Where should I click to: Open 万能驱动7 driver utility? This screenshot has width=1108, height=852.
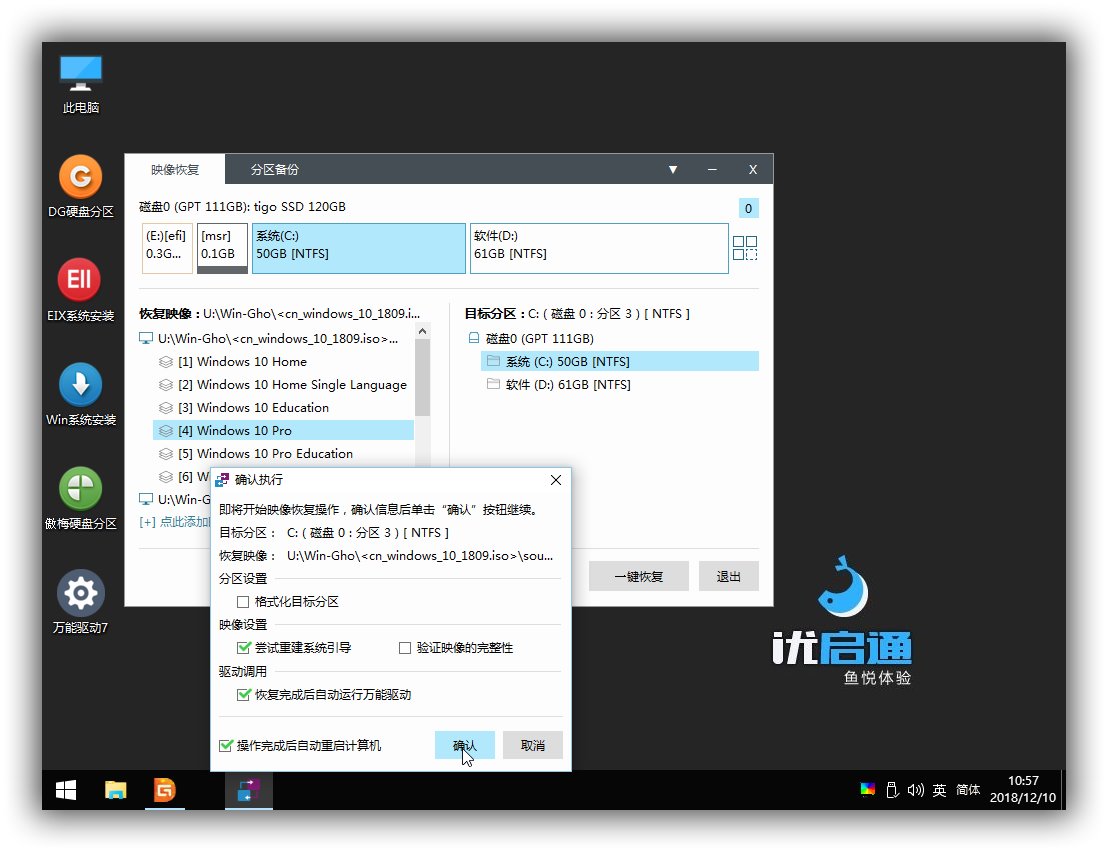(80, 601)
